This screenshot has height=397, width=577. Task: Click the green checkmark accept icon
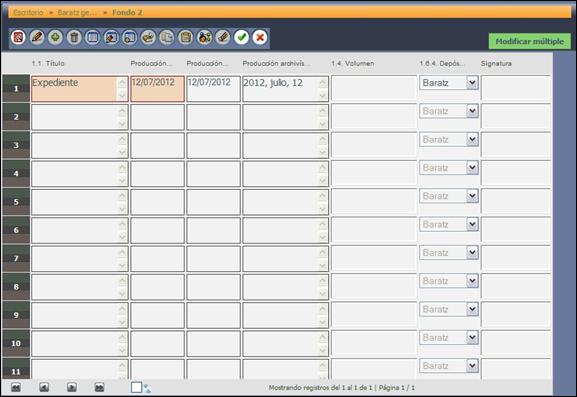pyautogui.click(x=241, y=37)
